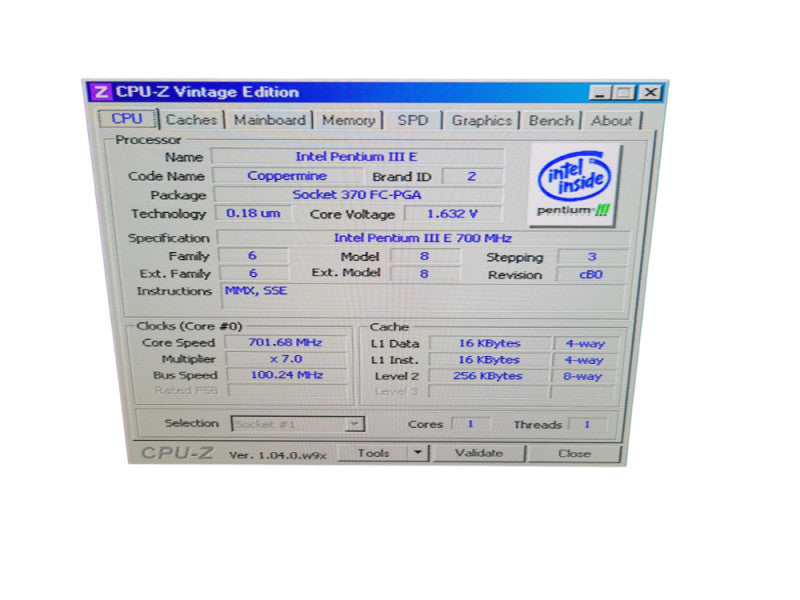Click the Model value 8
The image size is (800, 600).
(x=424, y=256)
